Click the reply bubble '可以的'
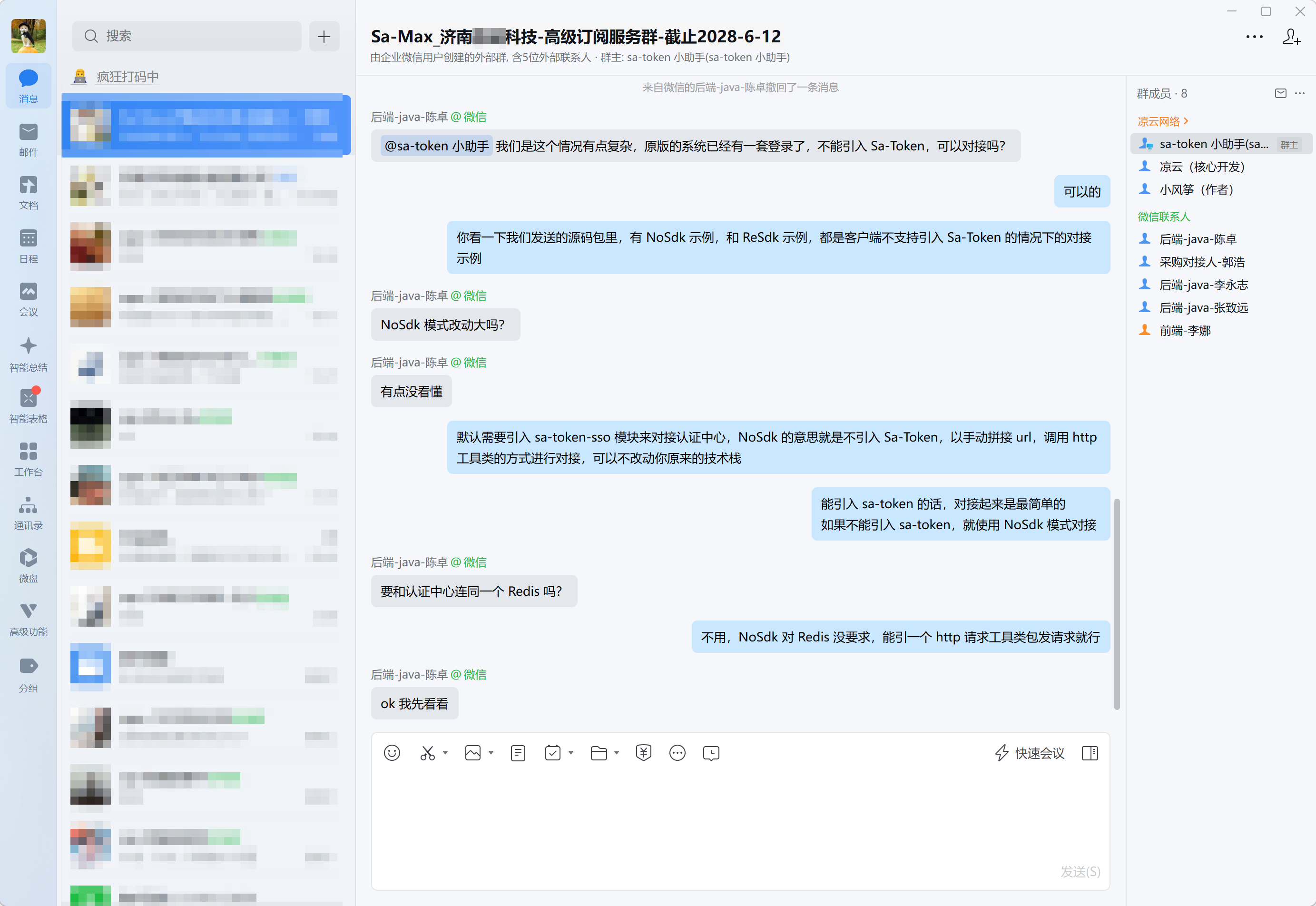 [x=1082, y=192]
